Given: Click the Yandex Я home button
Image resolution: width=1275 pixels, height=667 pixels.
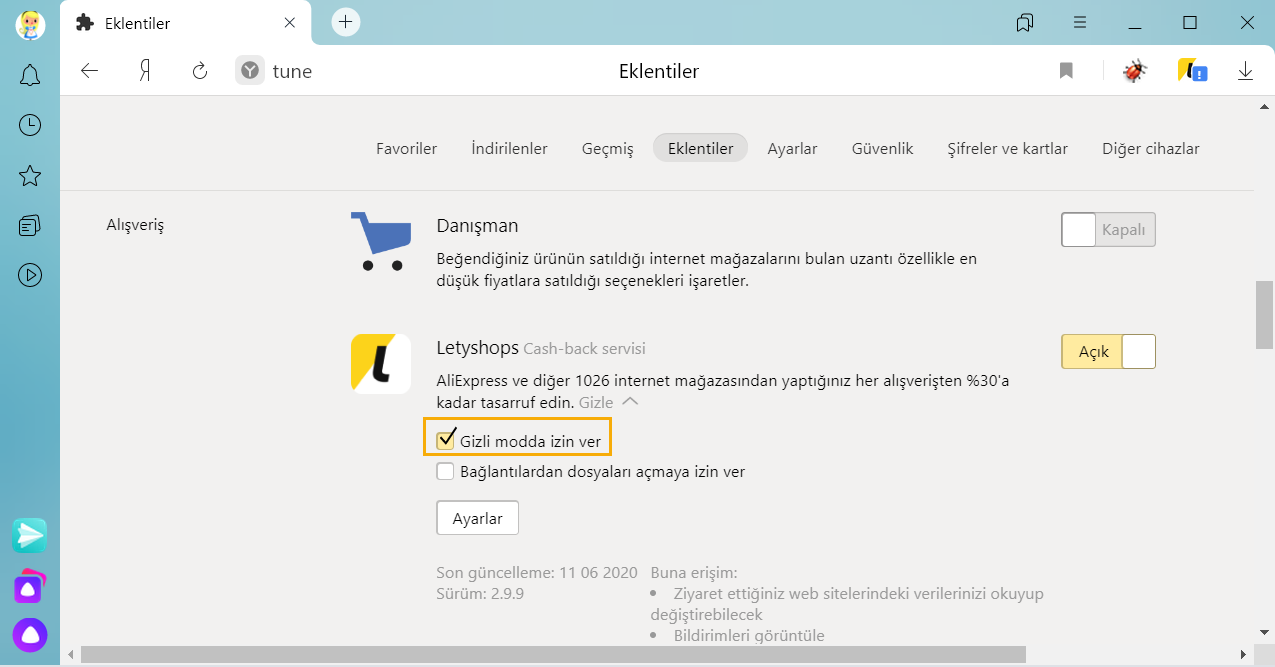Looking at the screenshot, I should pos(145,71).
